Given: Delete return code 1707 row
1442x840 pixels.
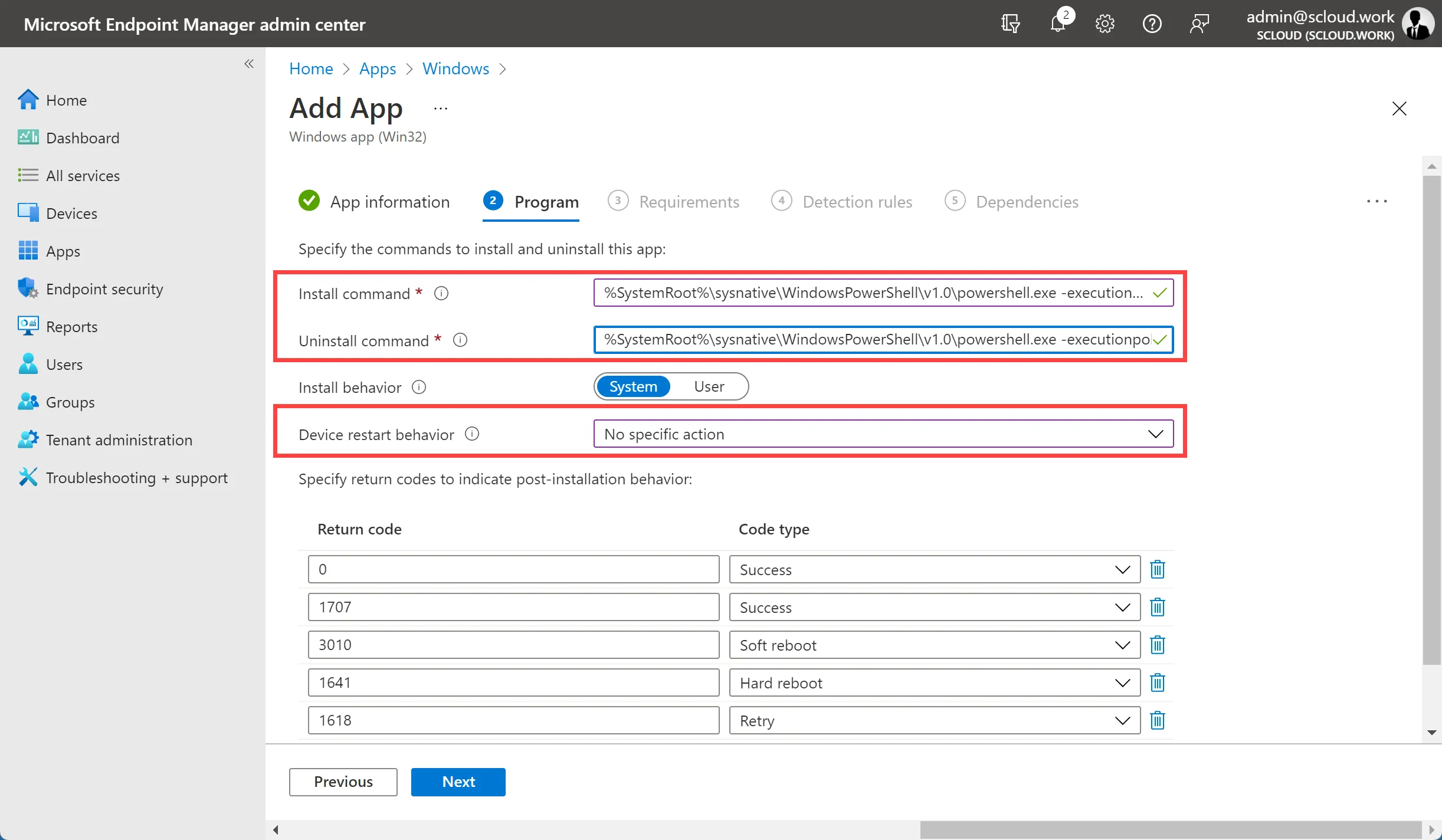Looking at the screenshot, I should pos(1158,607).
